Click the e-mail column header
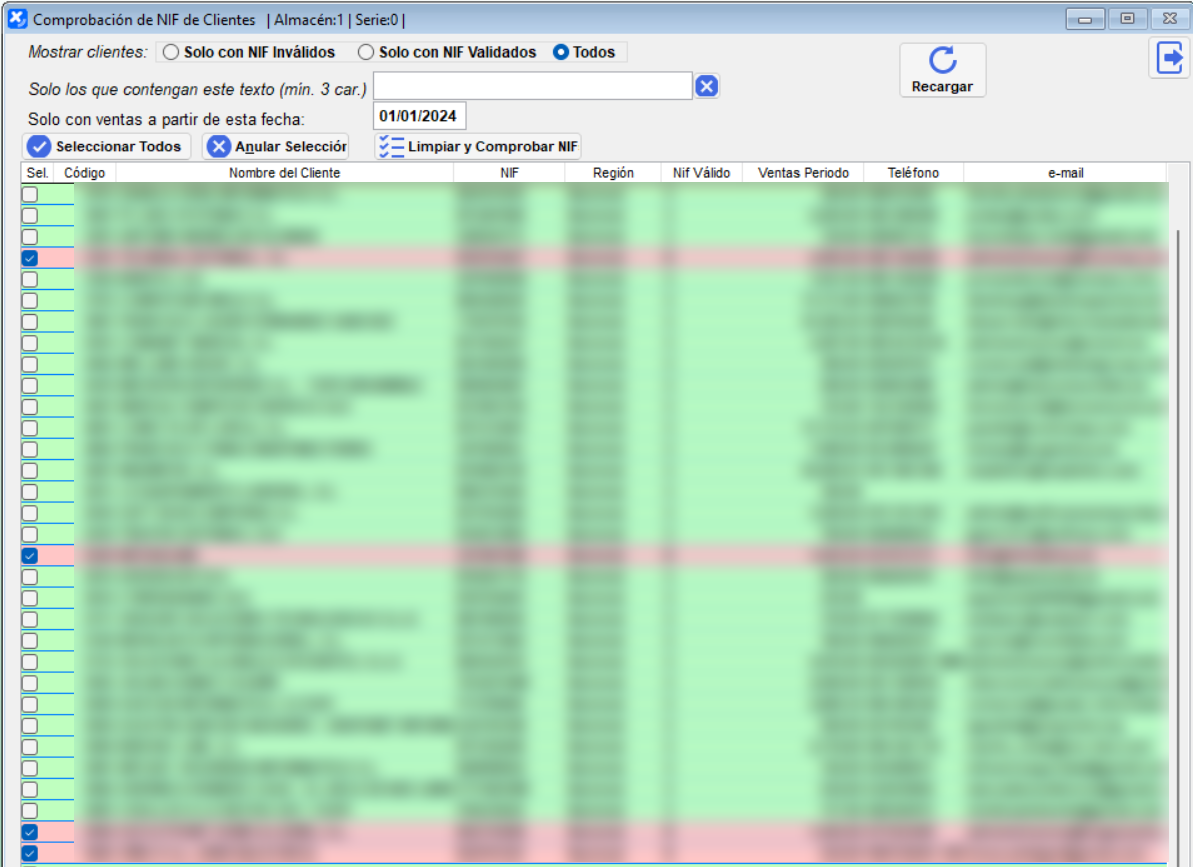The width and height of the screenshot is (1193, 867). (x=1065, y=173)
